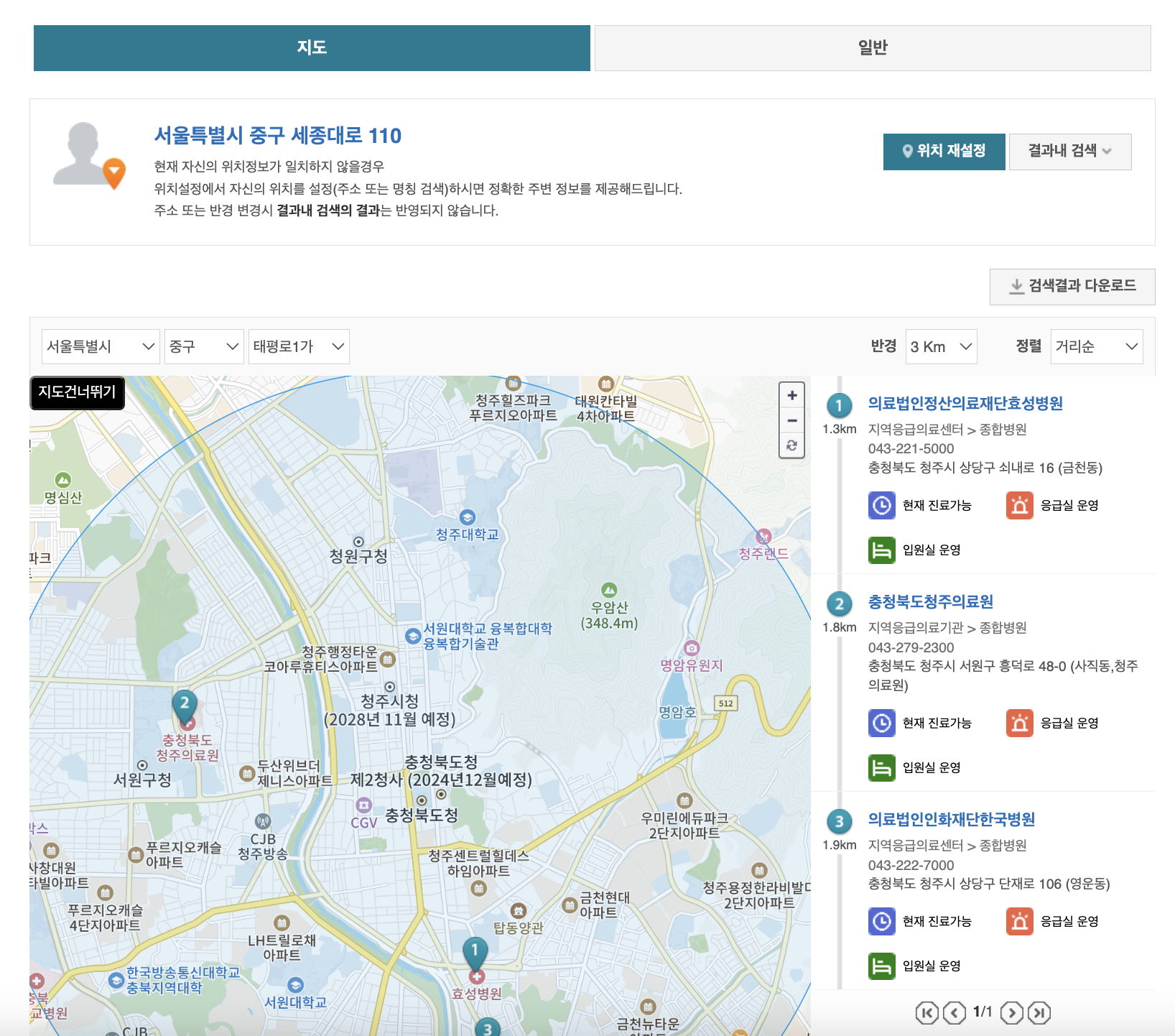Click 현재 진료가능 clock icon for 청주의료원
This screenshot has width=1175, height=1036.
coord(881,723)
